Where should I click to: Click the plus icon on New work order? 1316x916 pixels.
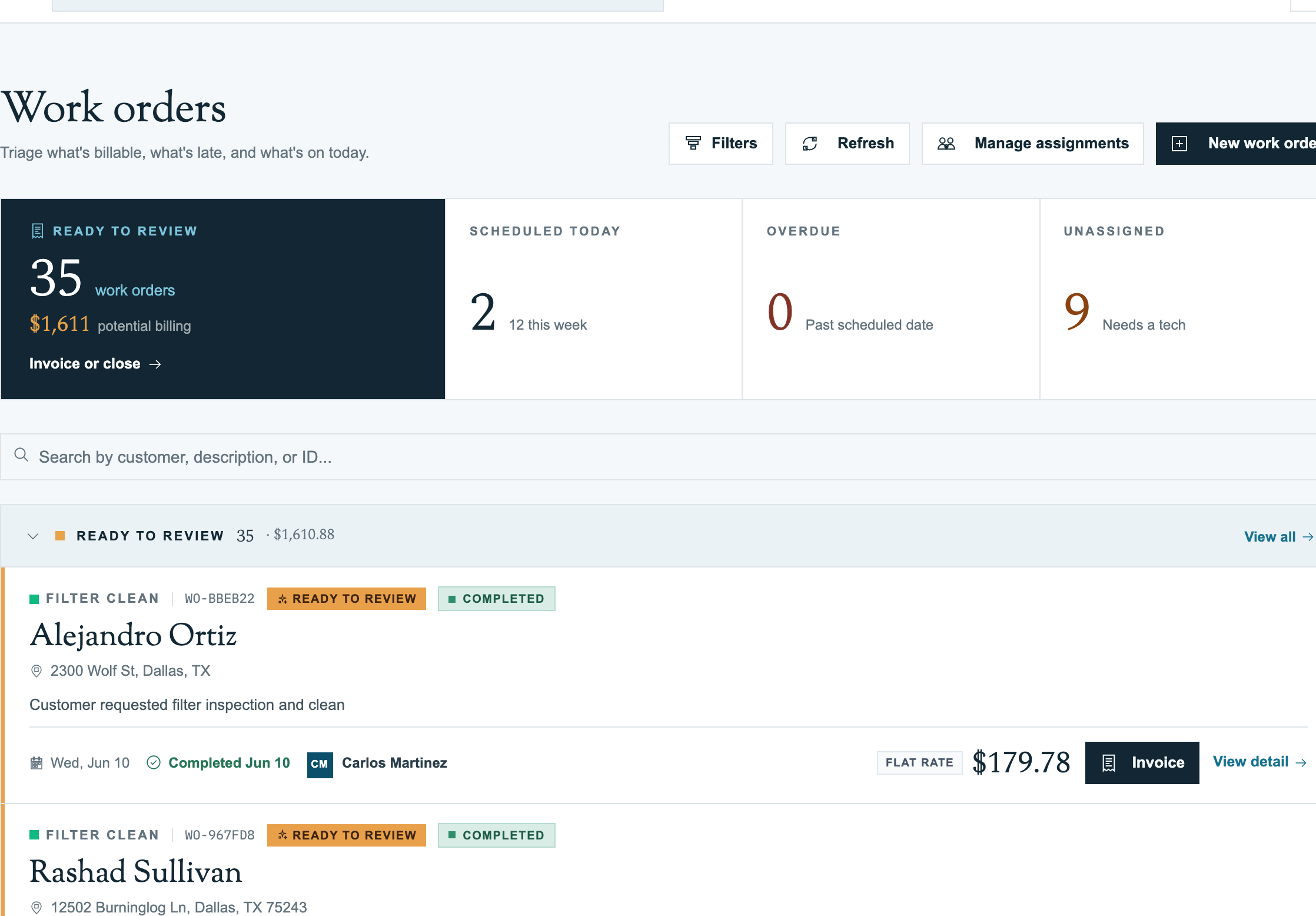pos(1179,144)
